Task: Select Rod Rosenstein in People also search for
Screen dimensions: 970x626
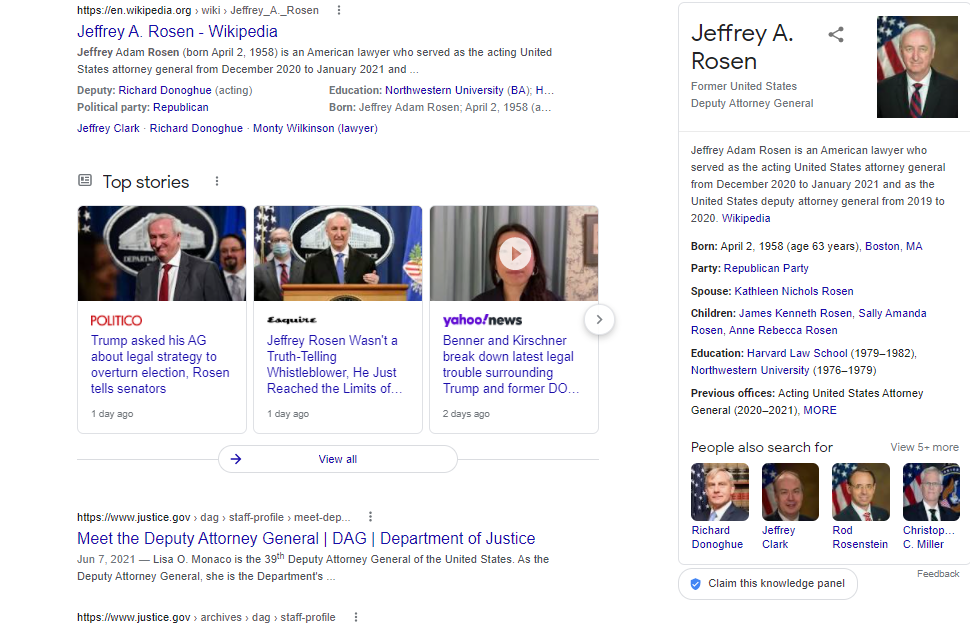Action: [861, 507]
